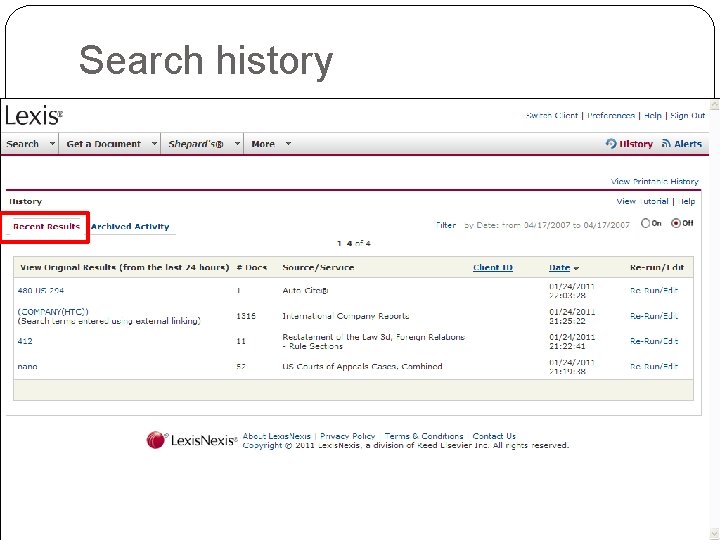Click the Alerts feed icon
Viewport: 720px width, 540px height.
(x=666, y=144)
